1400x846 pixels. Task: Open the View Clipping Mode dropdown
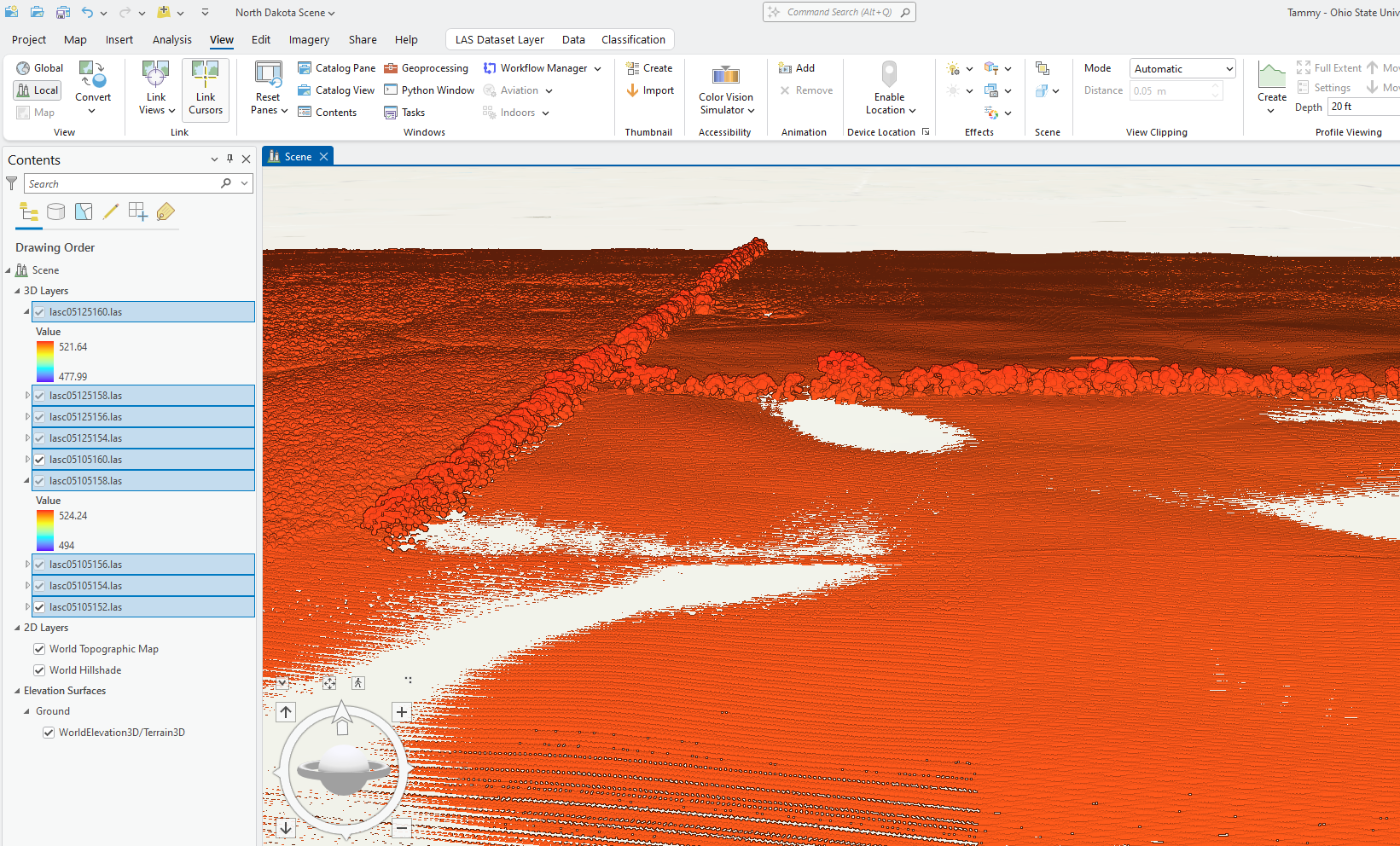click(1182, 69)
